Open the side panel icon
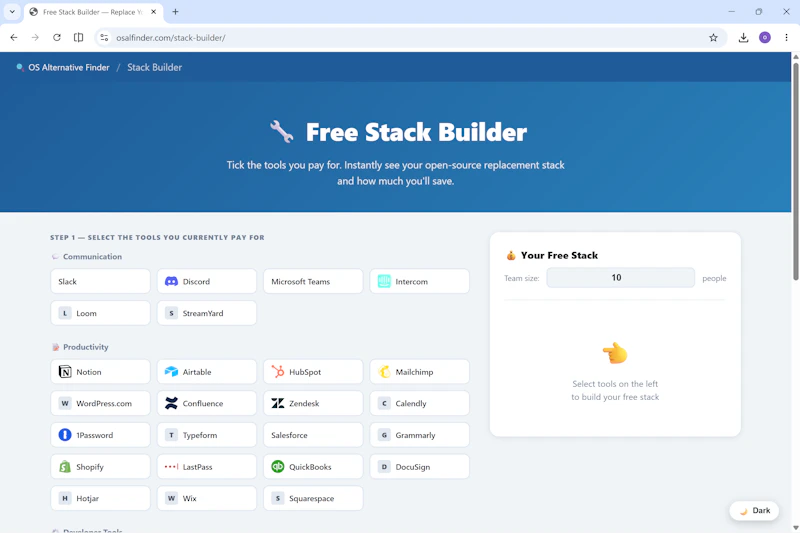 78,38
